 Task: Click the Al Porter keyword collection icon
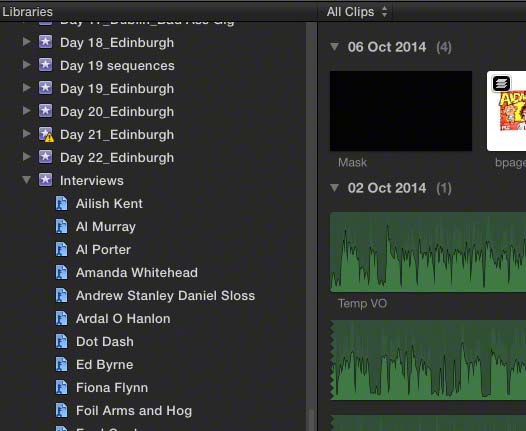coord(61,250)
